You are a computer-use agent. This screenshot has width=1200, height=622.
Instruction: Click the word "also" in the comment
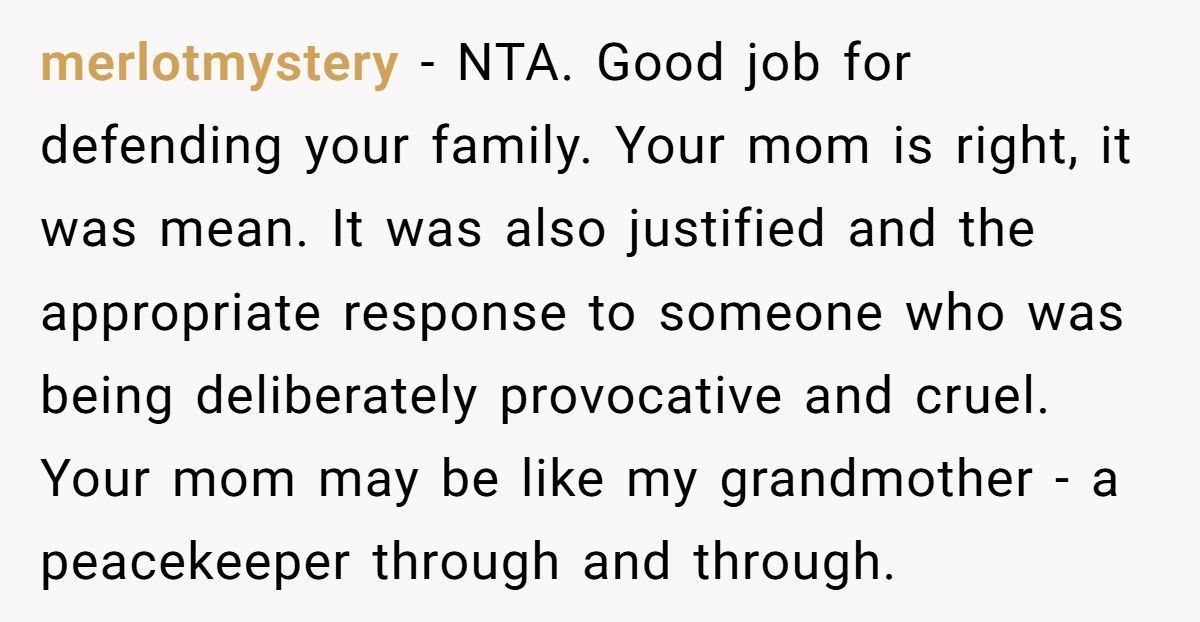point(555,231)
